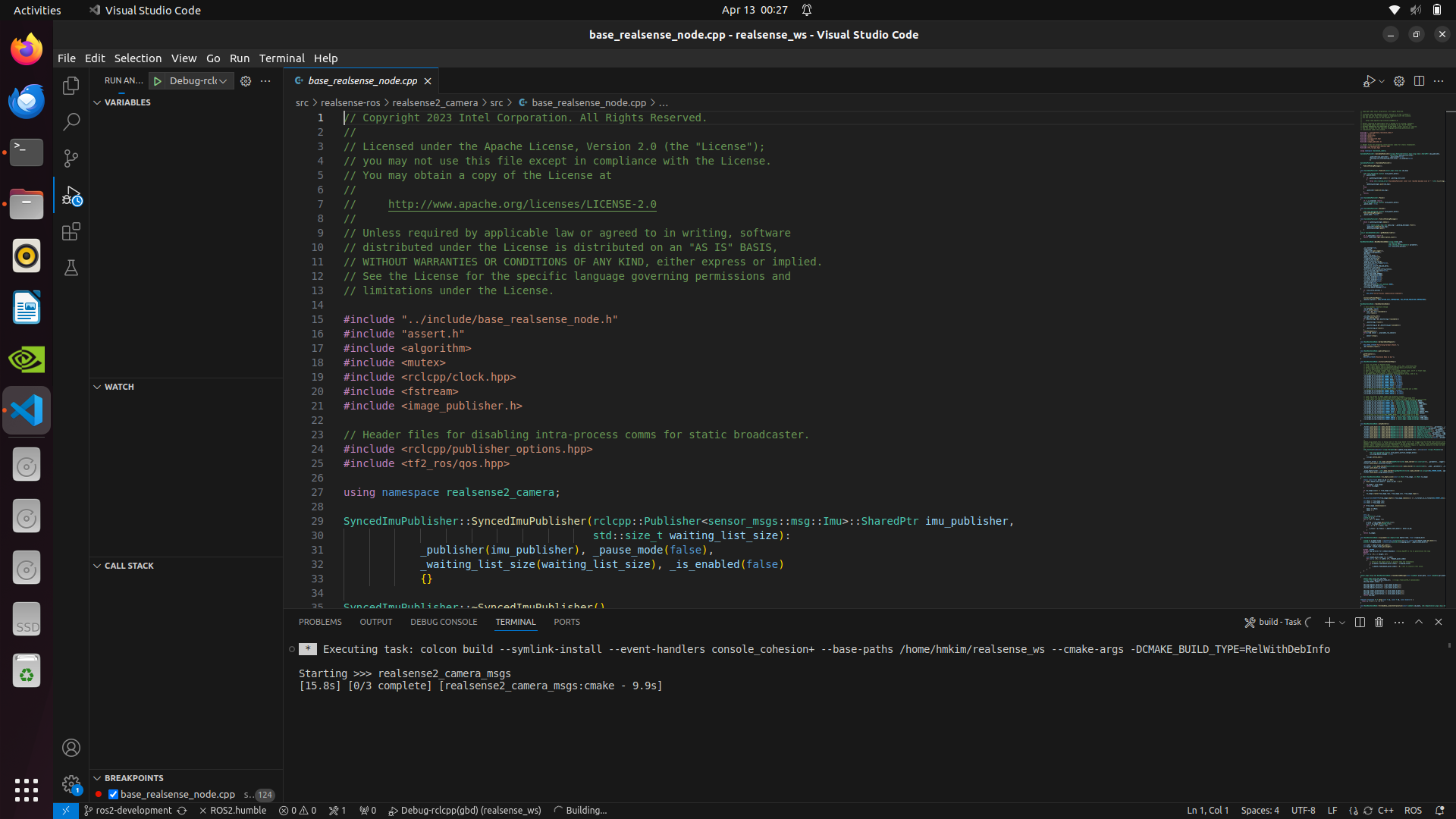This screenshot has width=1456, height=819.
Task: Open the new terminal profile dropdown arrow
Action: click(1342, 622)
